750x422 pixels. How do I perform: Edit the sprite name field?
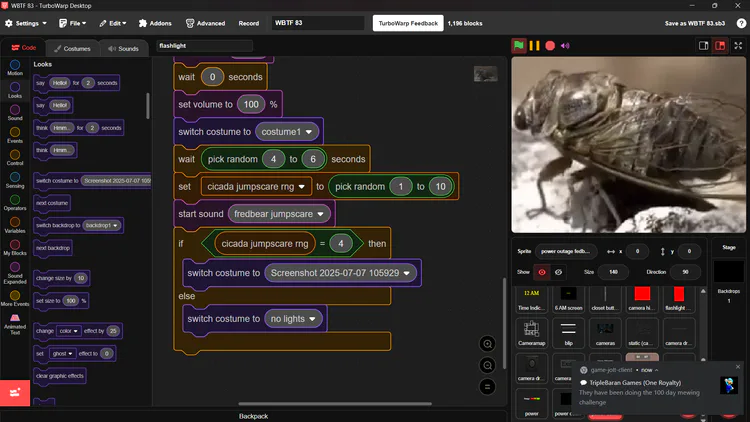pos(565,251)
